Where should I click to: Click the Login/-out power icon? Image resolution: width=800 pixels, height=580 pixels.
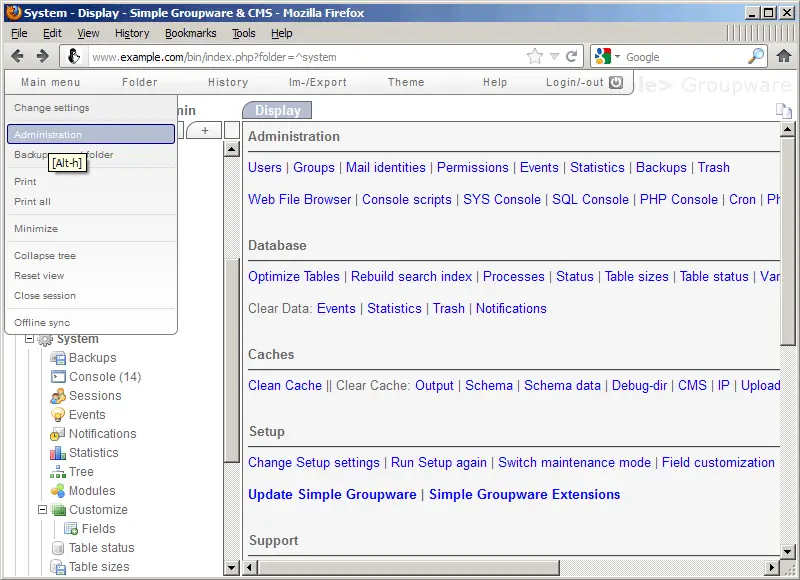[x=616, y=82]
